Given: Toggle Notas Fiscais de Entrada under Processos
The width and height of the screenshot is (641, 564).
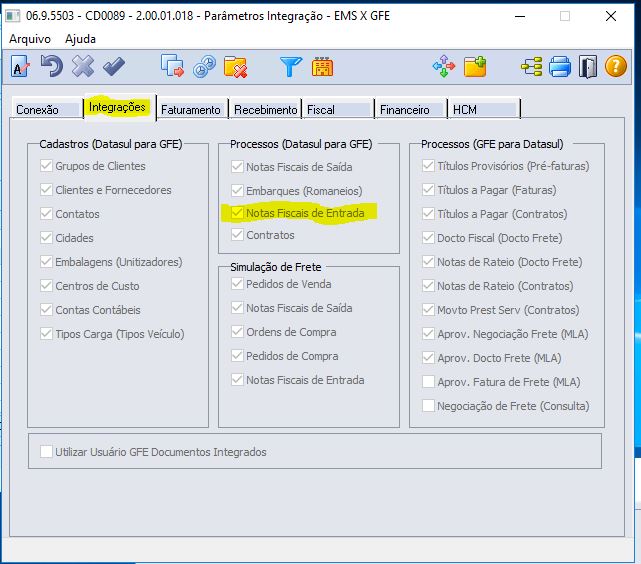Looking at the screenshot, I should 238,212.
